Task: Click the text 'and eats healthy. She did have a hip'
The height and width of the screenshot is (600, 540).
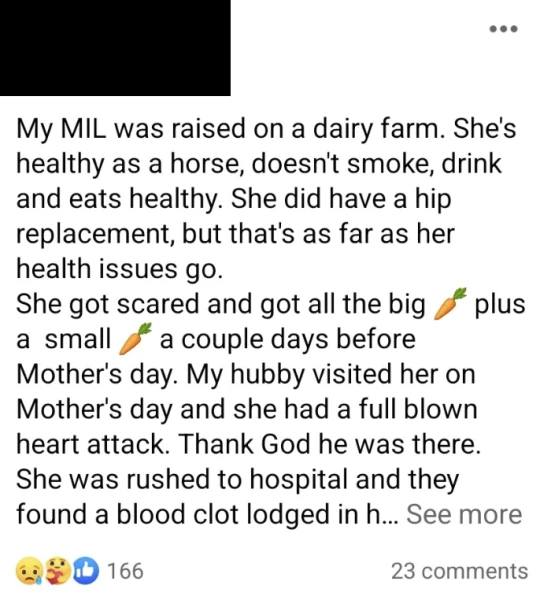Action: (x=234, y=199)
